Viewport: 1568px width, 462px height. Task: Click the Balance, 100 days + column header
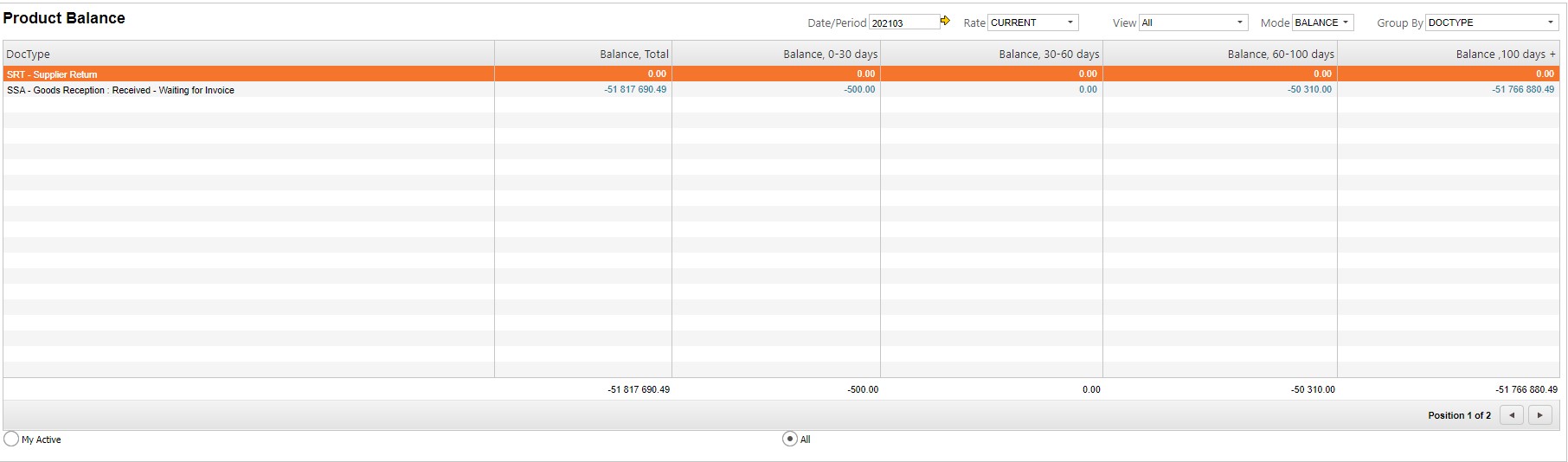(x=1505, y=54)
